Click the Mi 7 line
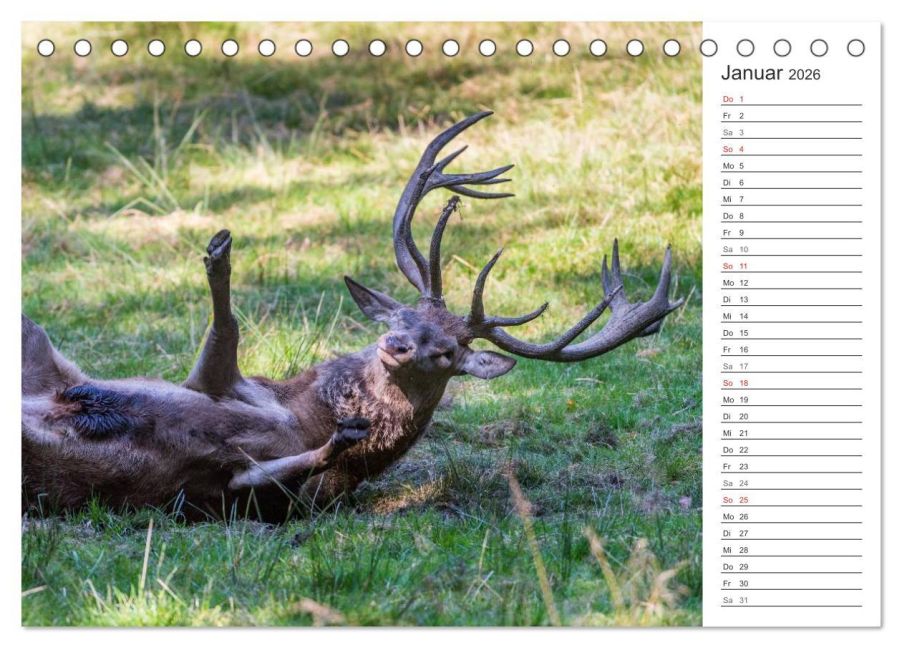 point(792,199)
